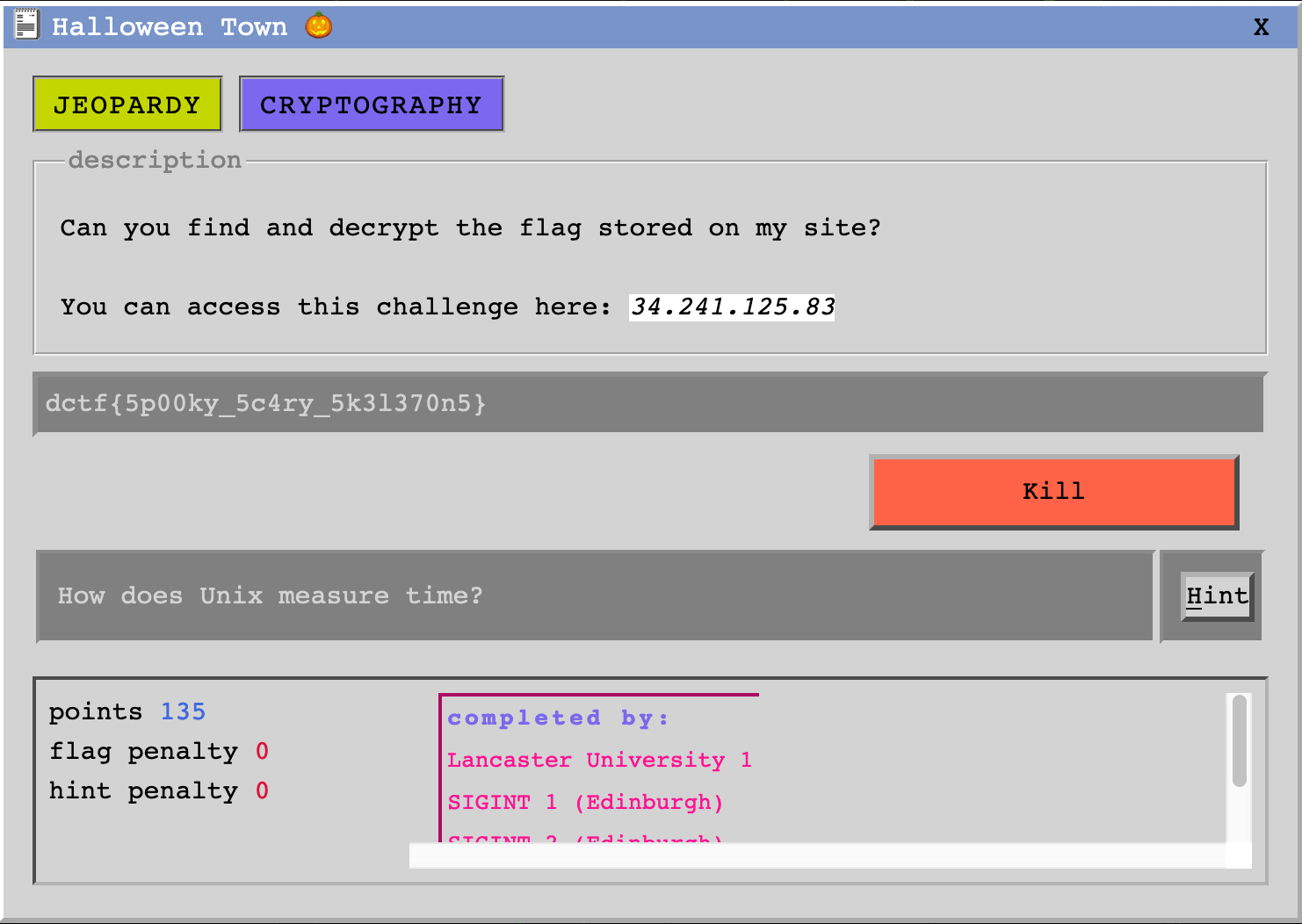Viewport: 1302px width, 924px height.
Task: Click the document icon in title bar
Action: [26, 25]
